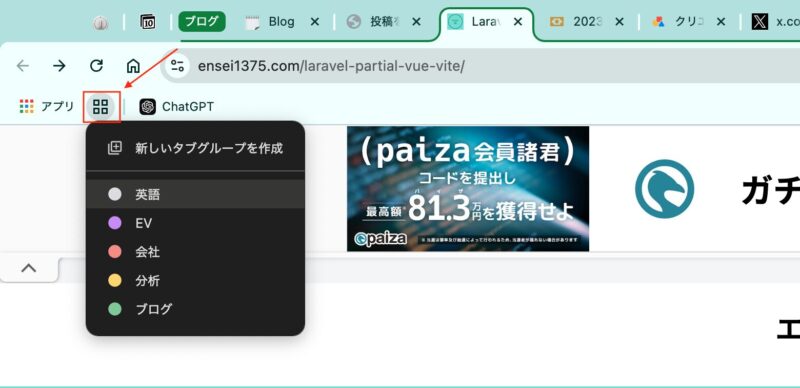800x388 pixels.
Task: Click the white 英語 group color dot
Action: [x=115, y=194]
